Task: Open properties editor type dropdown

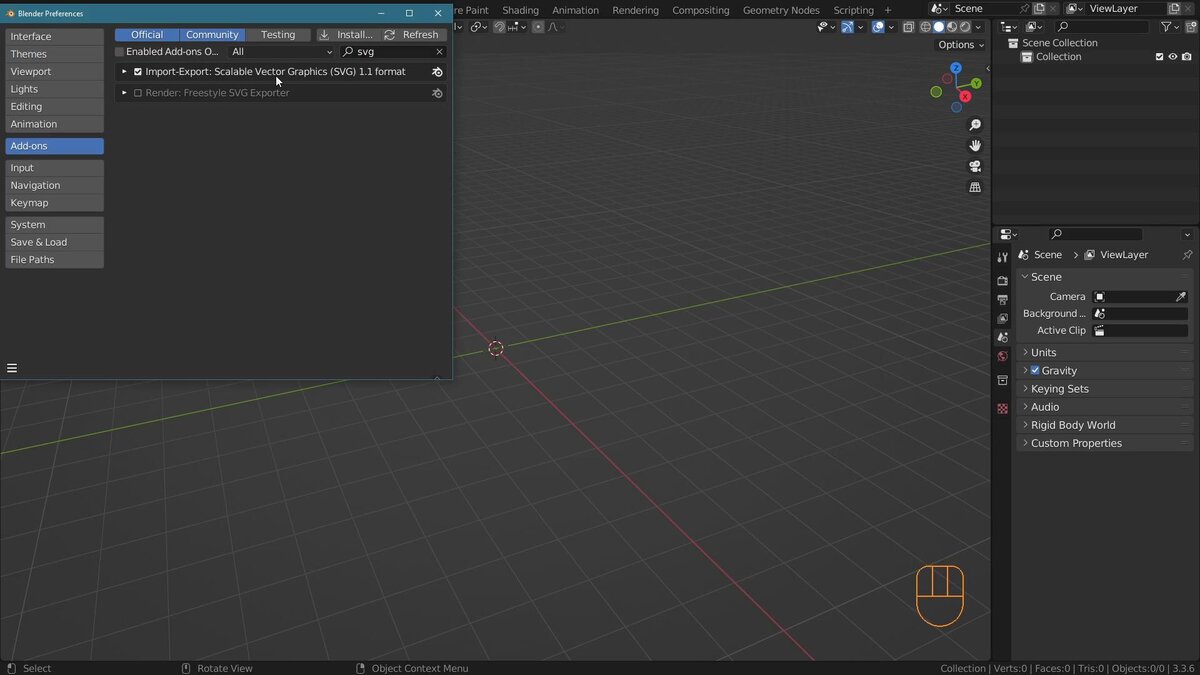Action: [x=1008, y=234]
